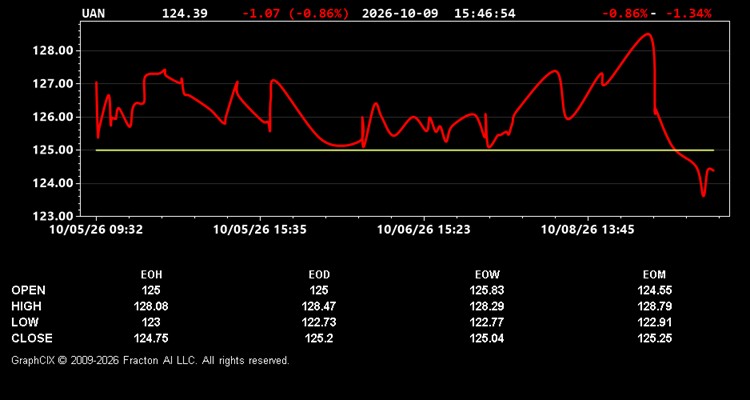Click the EOW close value 125.04
Viewport: 750px width, 400px height.
tap(487, 338)
